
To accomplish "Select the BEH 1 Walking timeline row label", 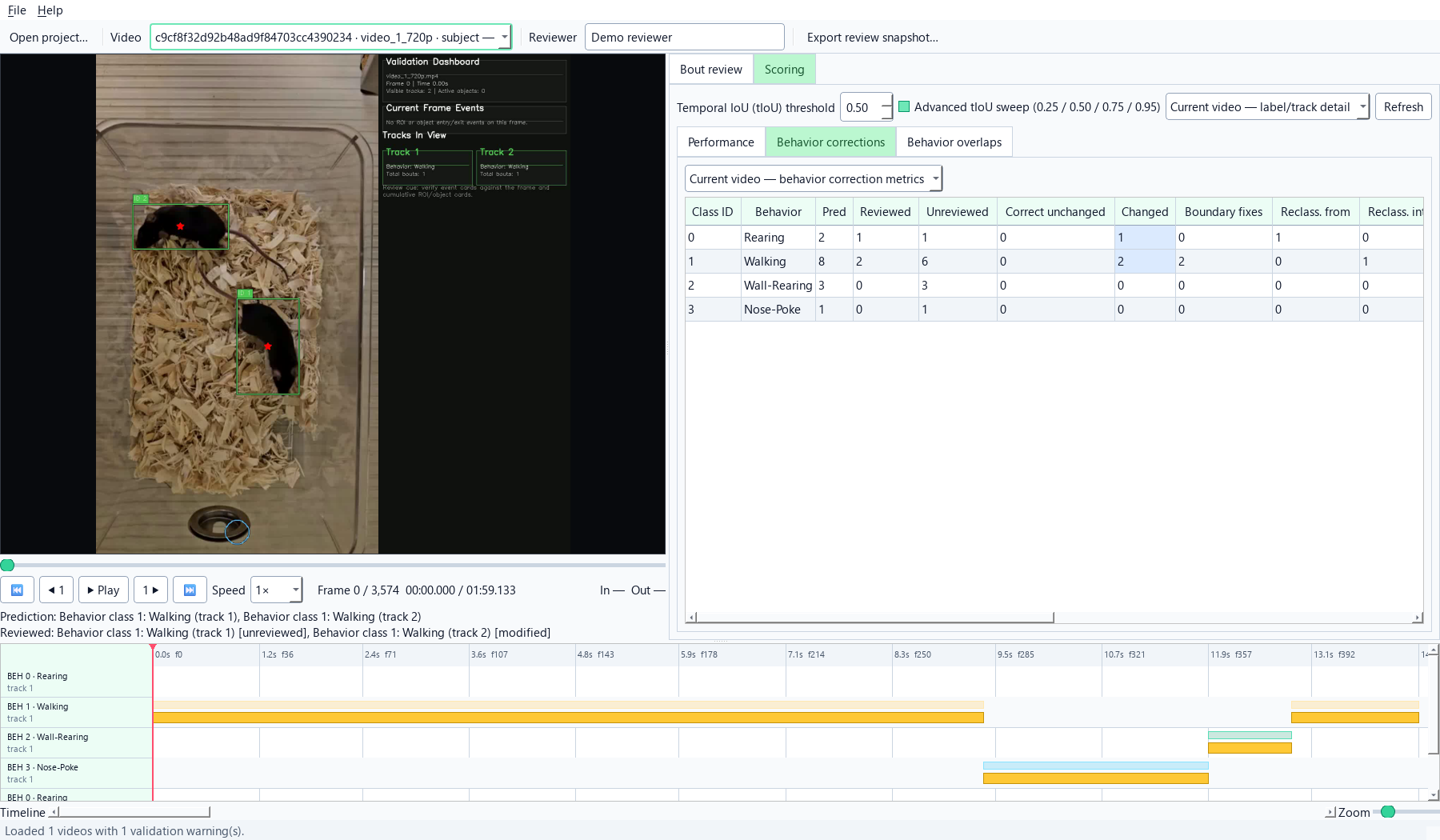I will pyautogui.click(x=76, y=712).
